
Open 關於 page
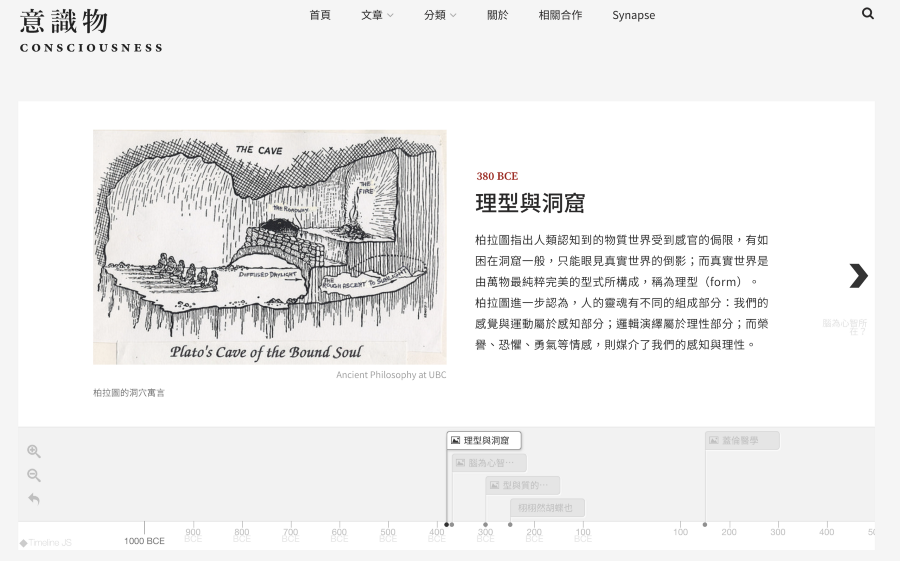pyautogui.click(x=498, y=15)
